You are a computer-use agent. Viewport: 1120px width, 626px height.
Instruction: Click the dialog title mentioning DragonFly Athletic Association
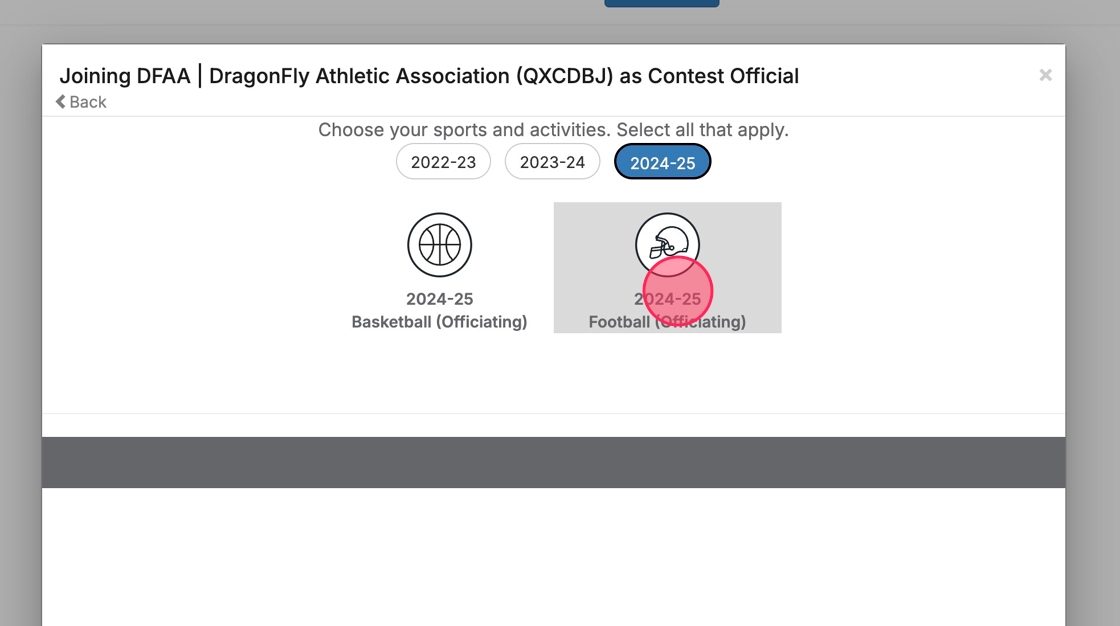pyautogui.click(x=428, y=76)
